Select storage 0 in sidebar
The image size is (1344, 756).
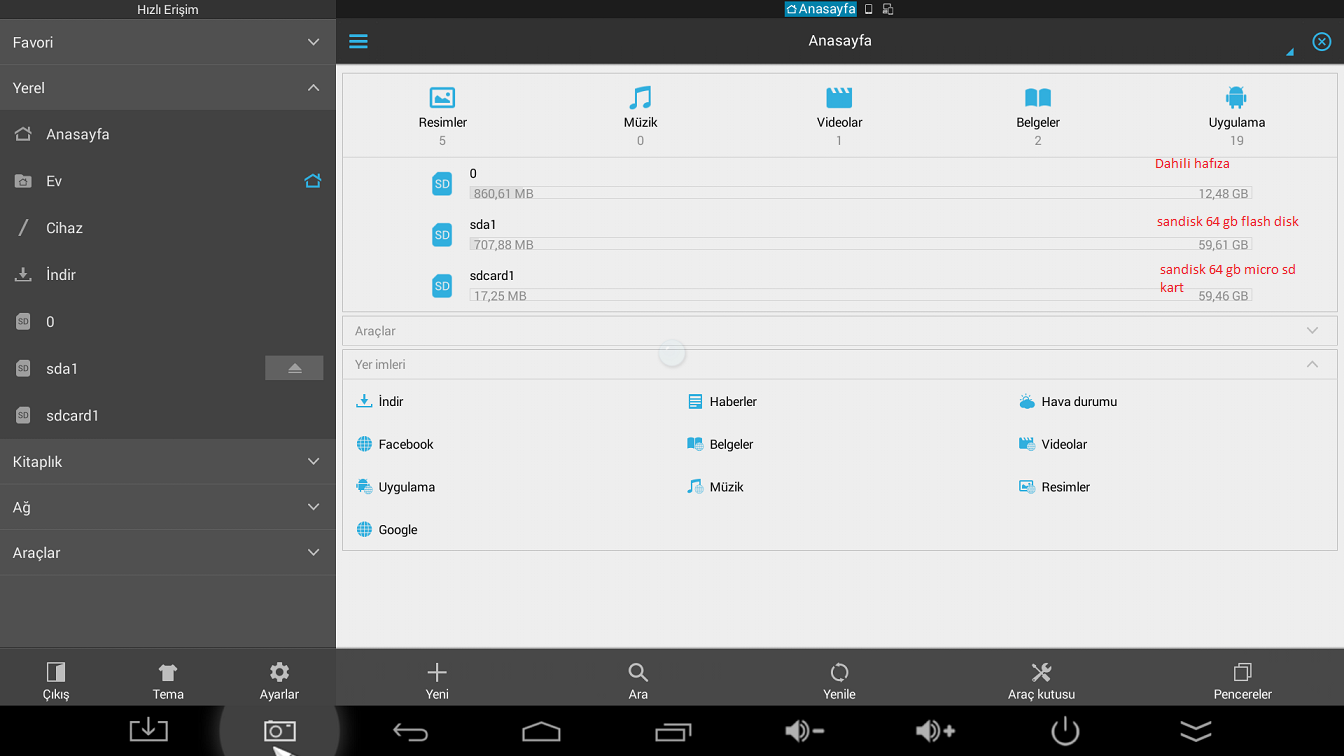167,322
